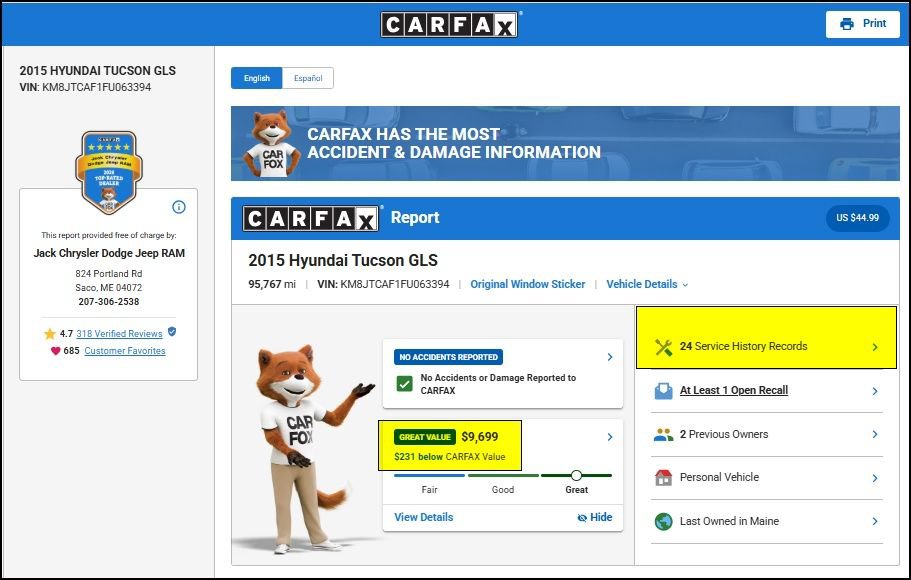
Task: Click the pink heart favorites icon
Action: click(x=55, y=350)
